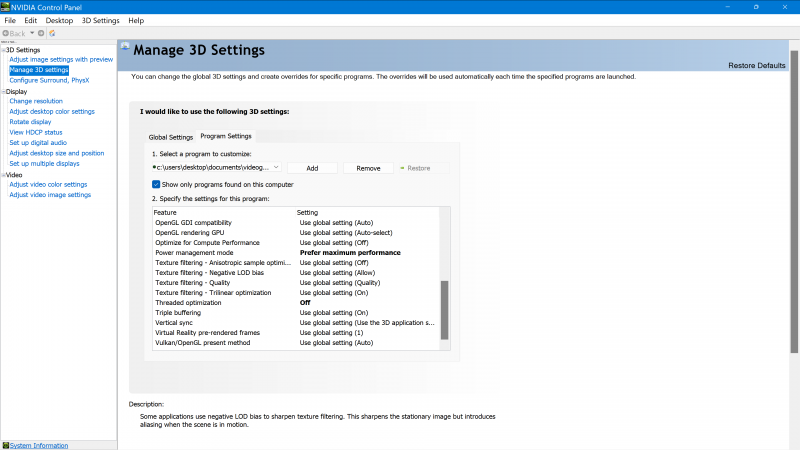This screenshot has width=800, height=450.
Task: Toggle Show only programs found on this computer
Action: [156, 184]
